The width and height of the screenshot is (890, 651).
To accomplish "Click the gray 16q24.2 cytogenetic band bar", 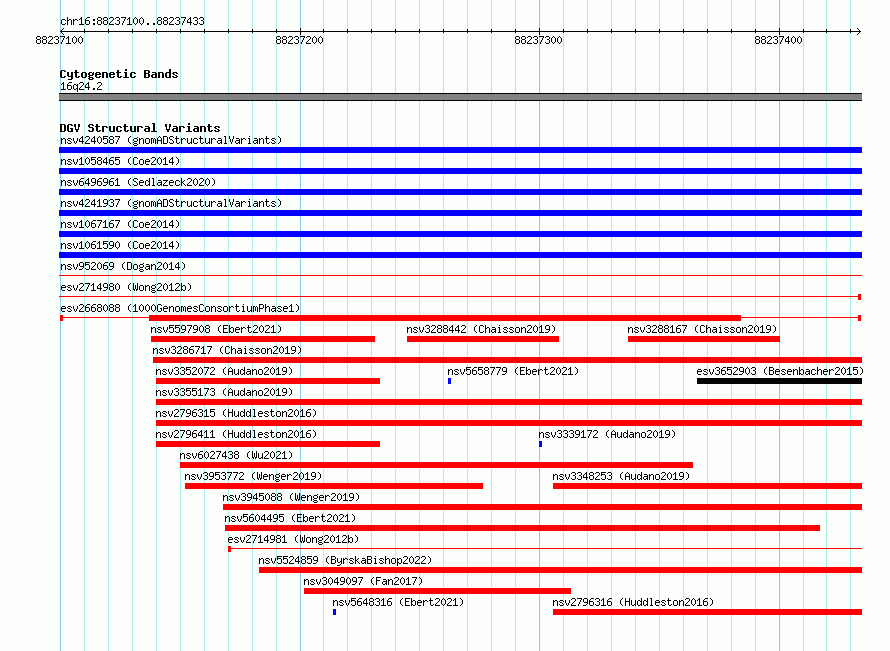I will coord(460,97).
